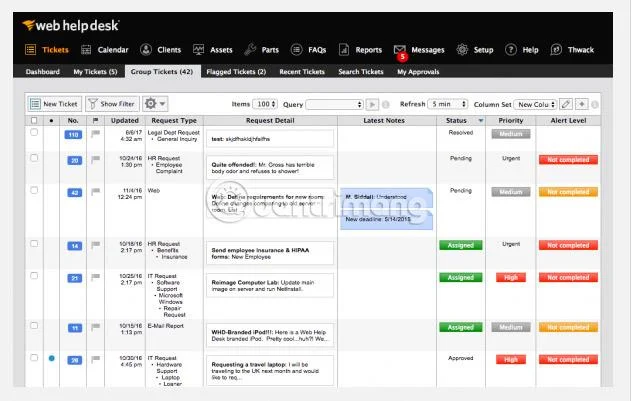
Task: Open ticket number 42 link
Action: tap(75, 193)
